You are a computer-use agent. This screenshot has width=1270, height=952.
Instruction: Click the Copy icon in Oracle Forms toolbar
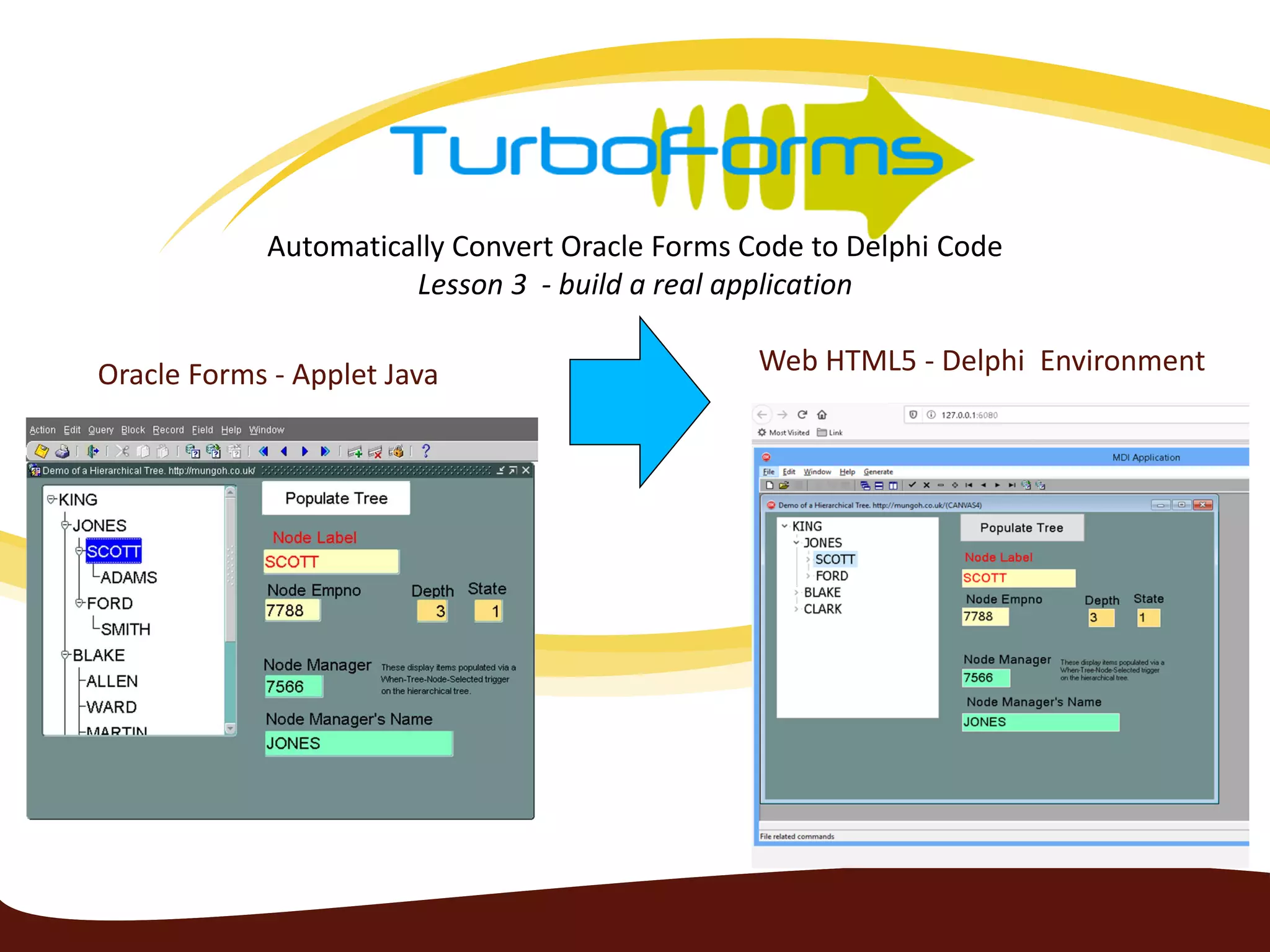coord(143,451)
